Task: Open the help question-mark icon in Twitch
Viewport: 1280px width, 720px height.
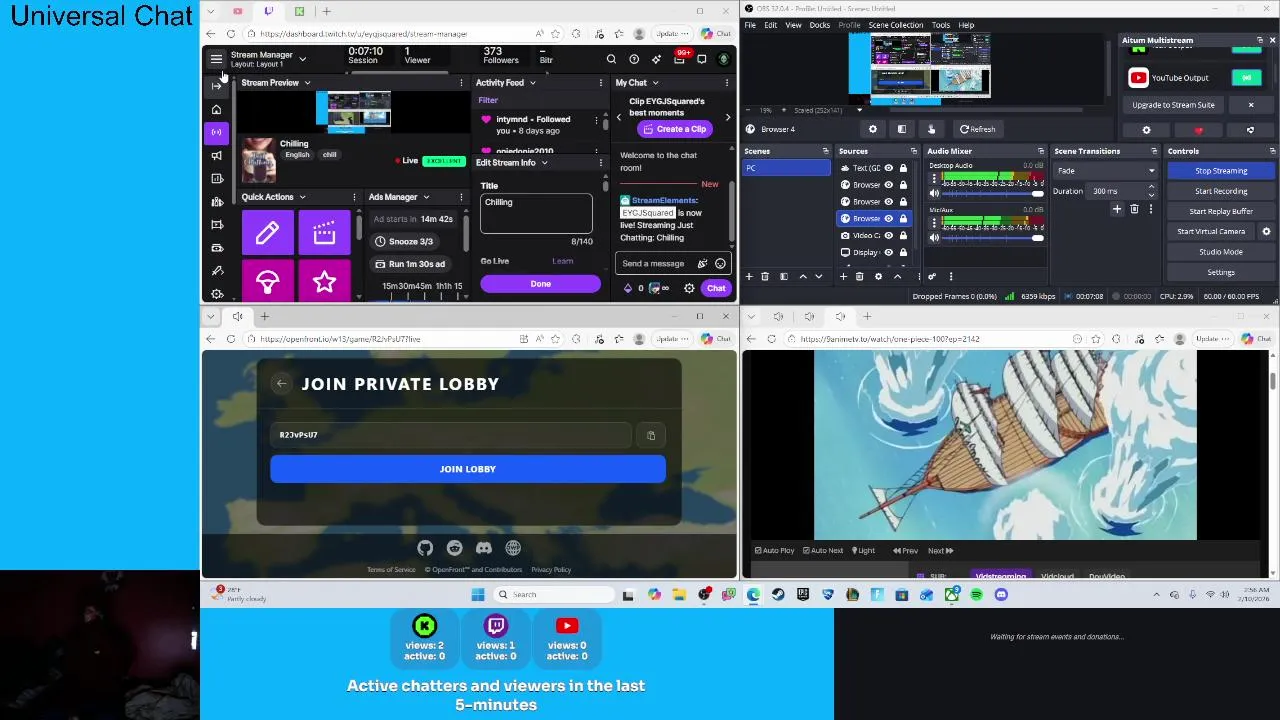Action: point(634,59)
